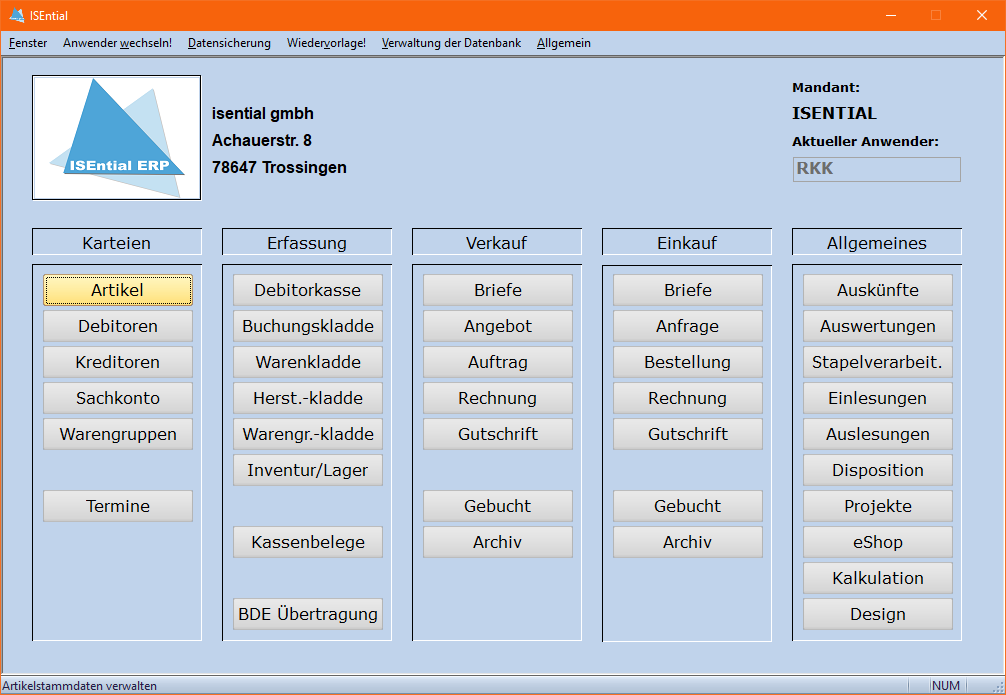
Task: Launch Inventur/Lager
Action: pyautogui.click(x=308, y=470)
